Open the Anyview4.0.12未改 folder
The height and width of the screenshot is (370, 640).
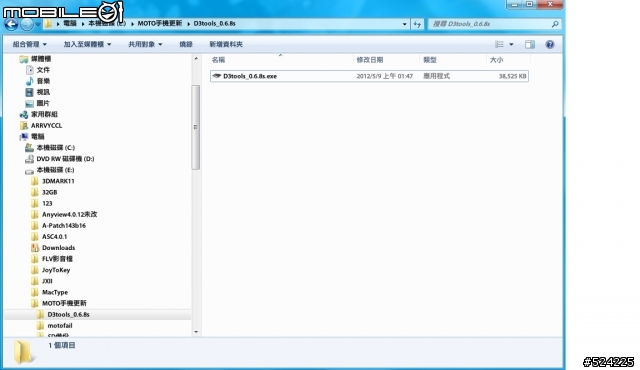[69, 214]
